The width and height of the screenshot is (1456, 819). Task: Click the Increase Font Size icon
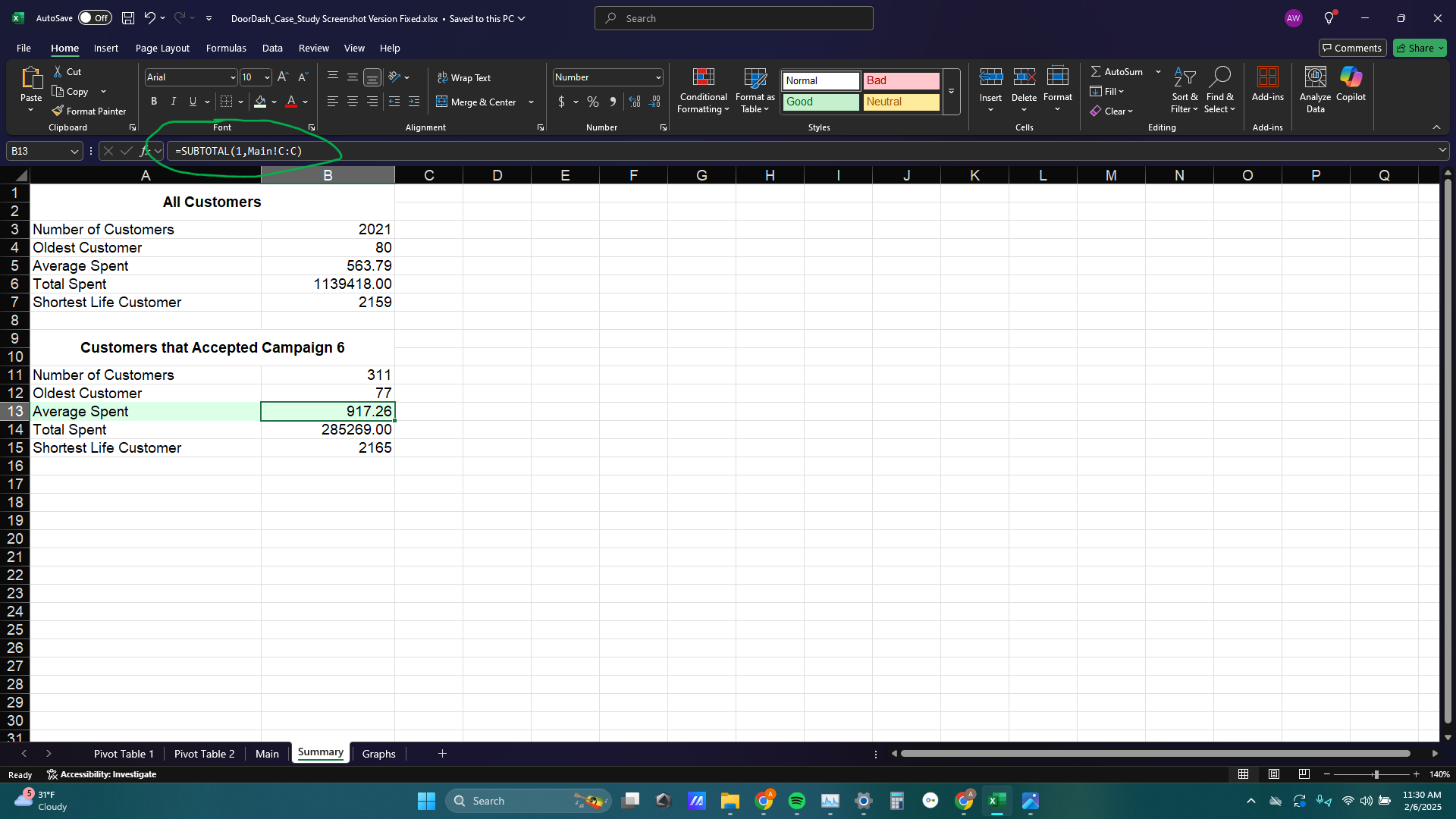click(x=283, y=77)
